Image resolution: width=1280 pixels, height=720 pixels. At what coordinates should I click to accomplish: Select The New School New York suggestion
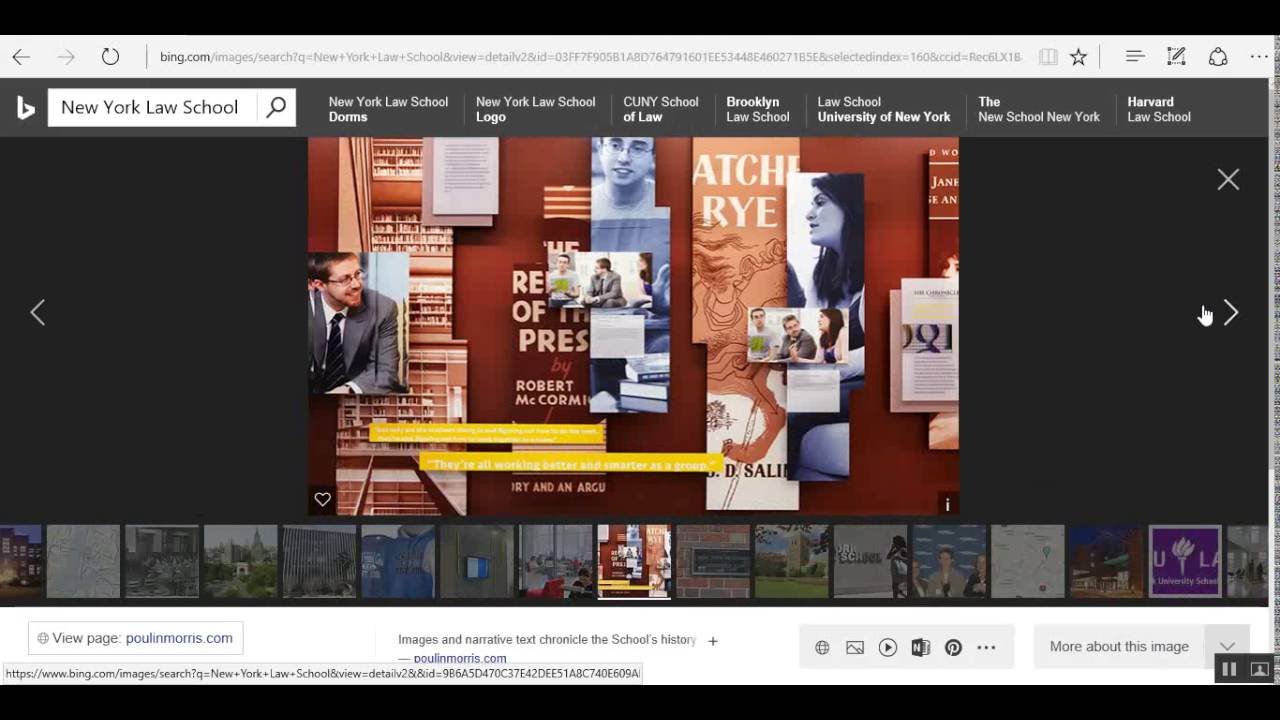pos(1038,109)
